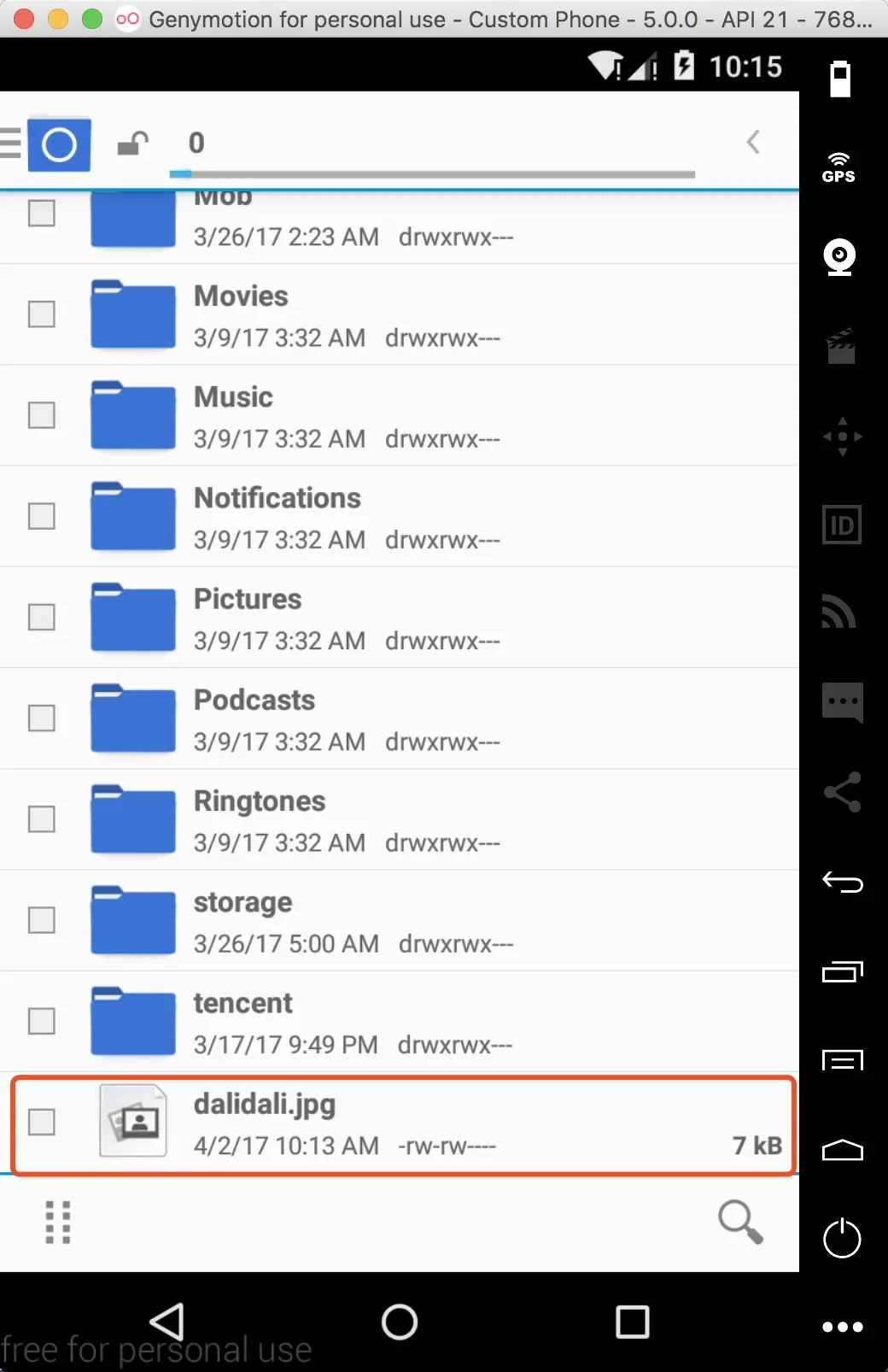Open the Genymotion GPS widget

tap(838, 167)
